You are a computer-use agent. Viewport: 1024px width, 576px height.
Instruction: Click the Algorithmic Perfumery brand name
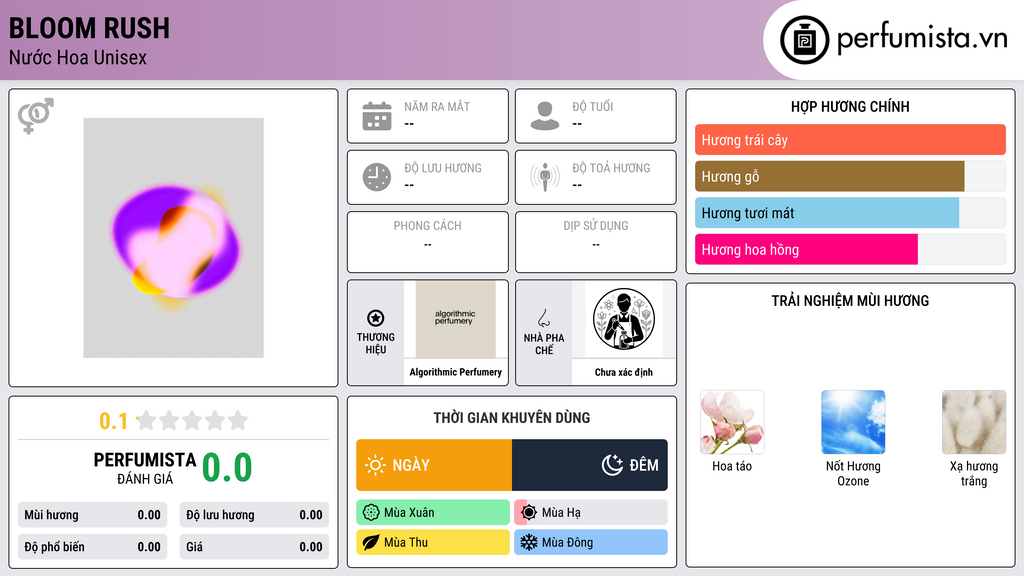[456, 372]
